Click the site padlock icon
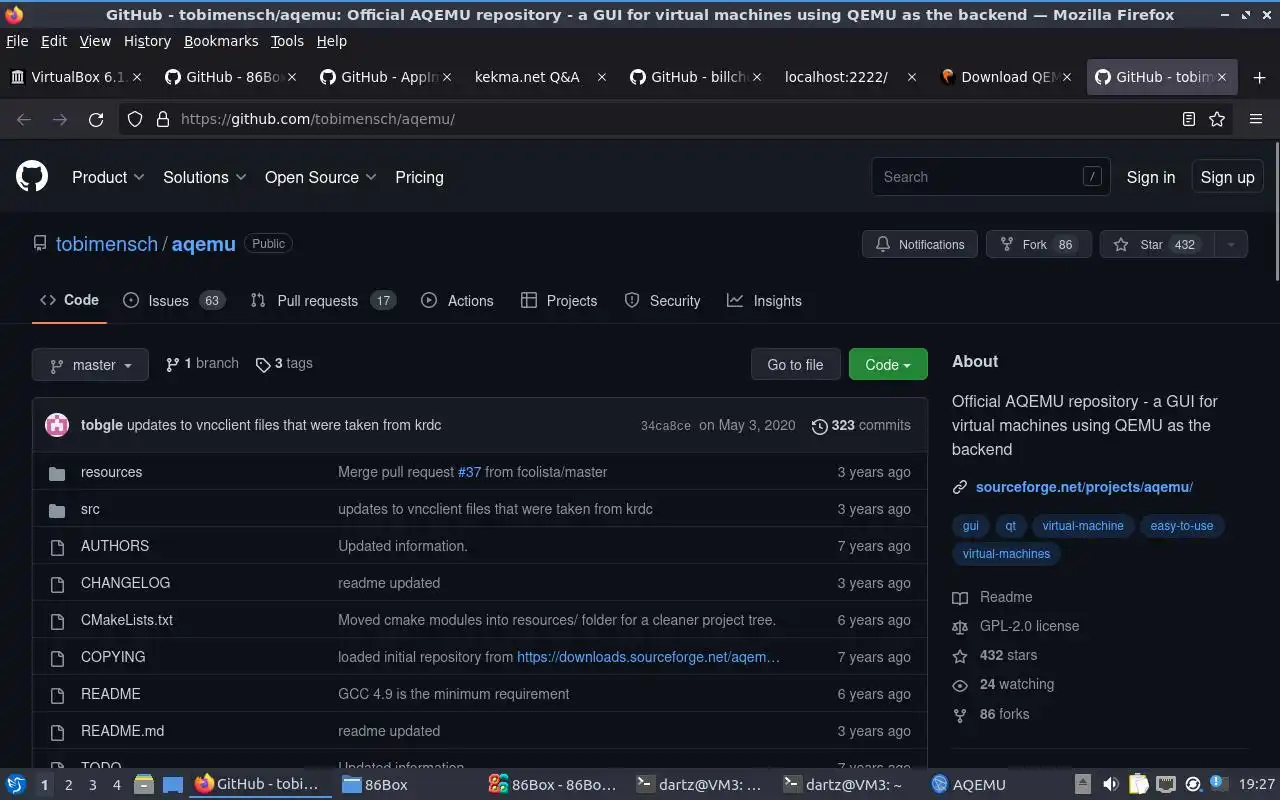The height and width of the screenshot is (800, 1280). tap(163, 119)
